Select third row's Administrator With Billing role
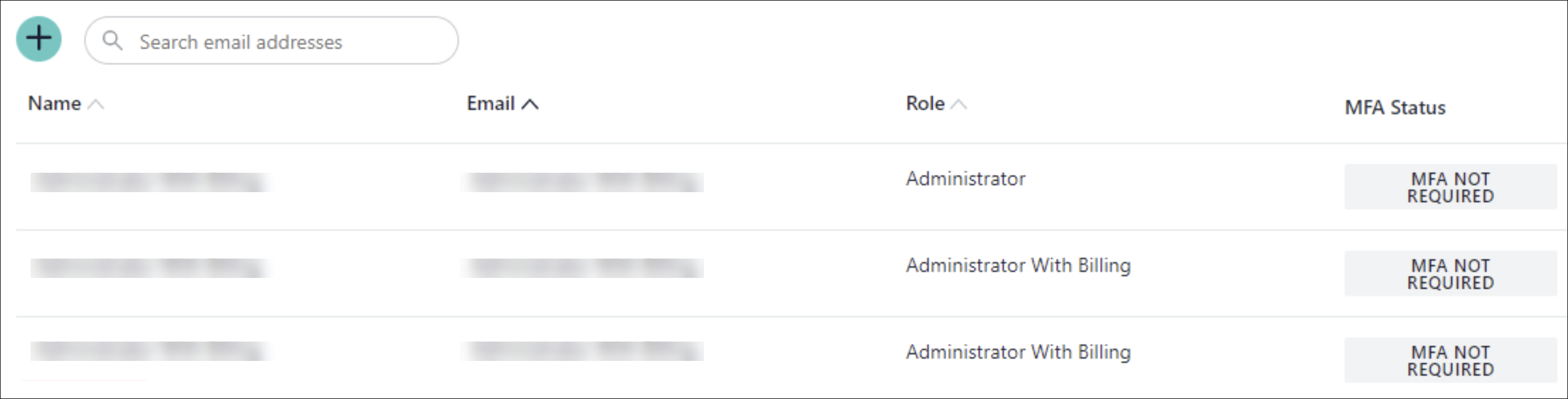Viewport: 1568px width, 399px height. pos(1018,352)
